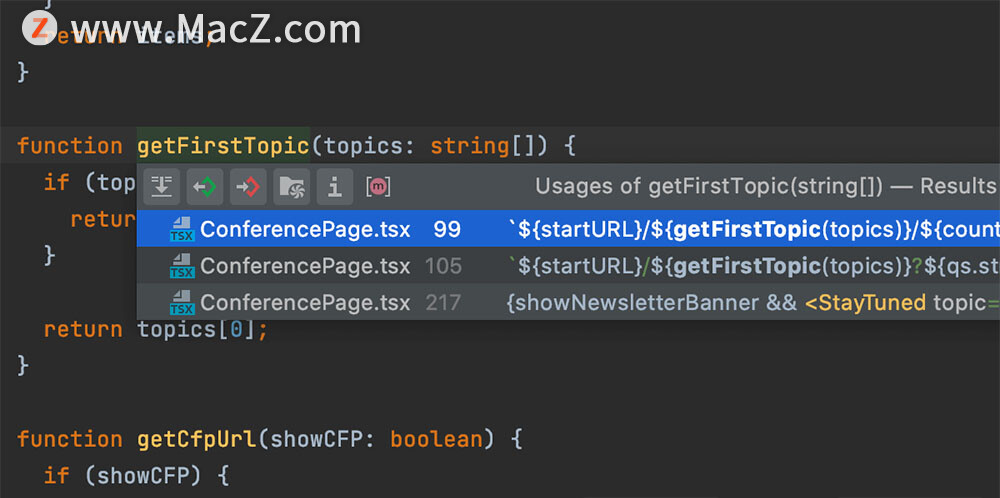1000x498 pixels.
Task: Toggle merge usages from same line
Action: pos(161,187)
